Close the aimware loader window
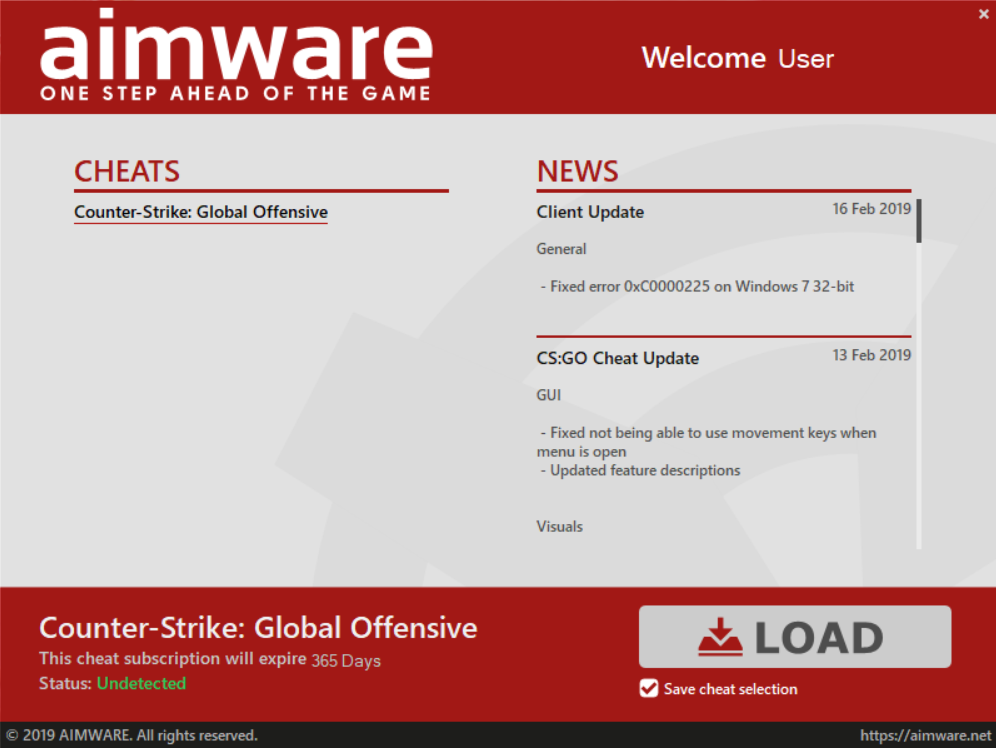This screenshot has width=996, height=748. pyautogui.click(x=983, y=14)
